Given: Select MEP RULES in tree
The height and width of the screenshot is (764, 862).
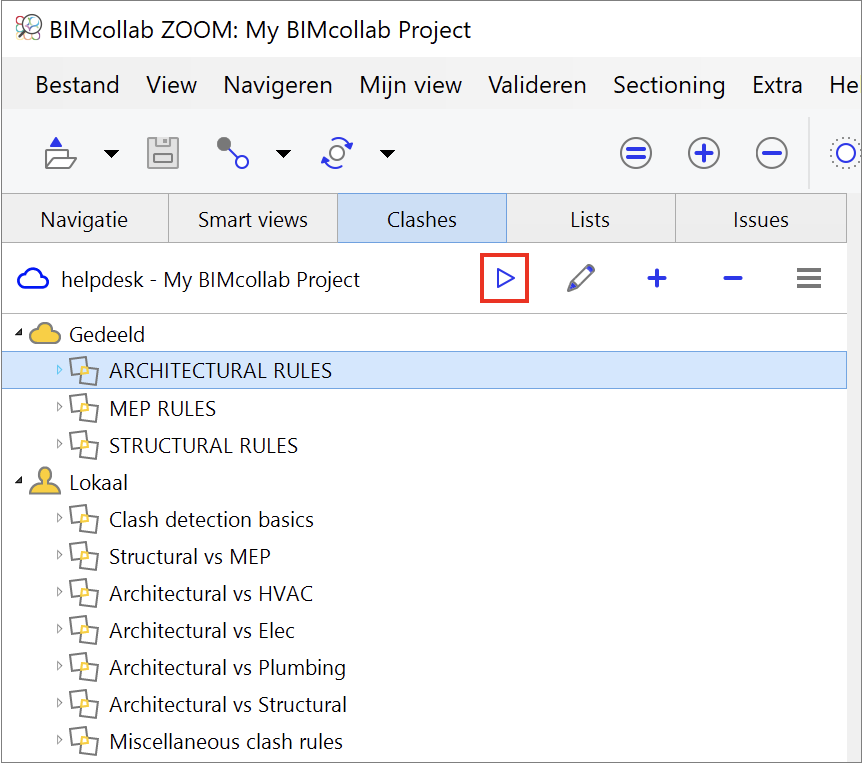Looking at the screenshot, I should pyautogui.click(x=163, y=408).
